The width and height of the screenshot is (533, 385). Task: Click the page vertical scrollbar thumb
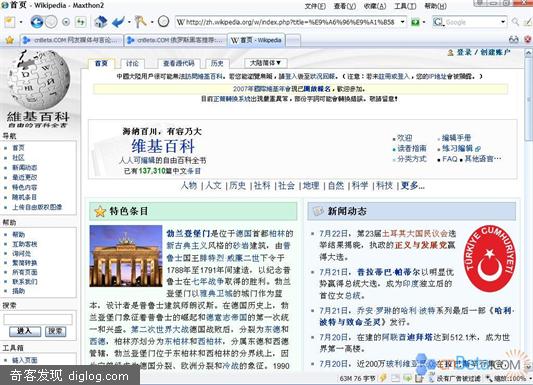[529, 99]
